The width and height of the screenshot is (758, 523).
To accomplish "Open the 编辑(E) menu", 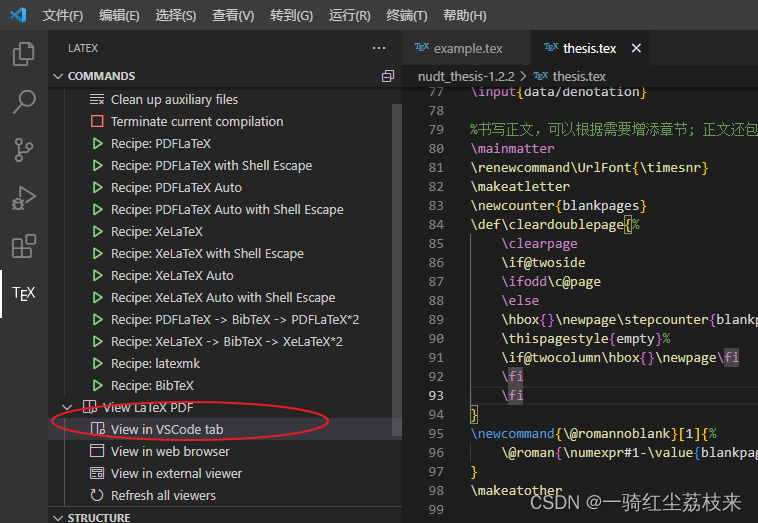I will (119, 15).
